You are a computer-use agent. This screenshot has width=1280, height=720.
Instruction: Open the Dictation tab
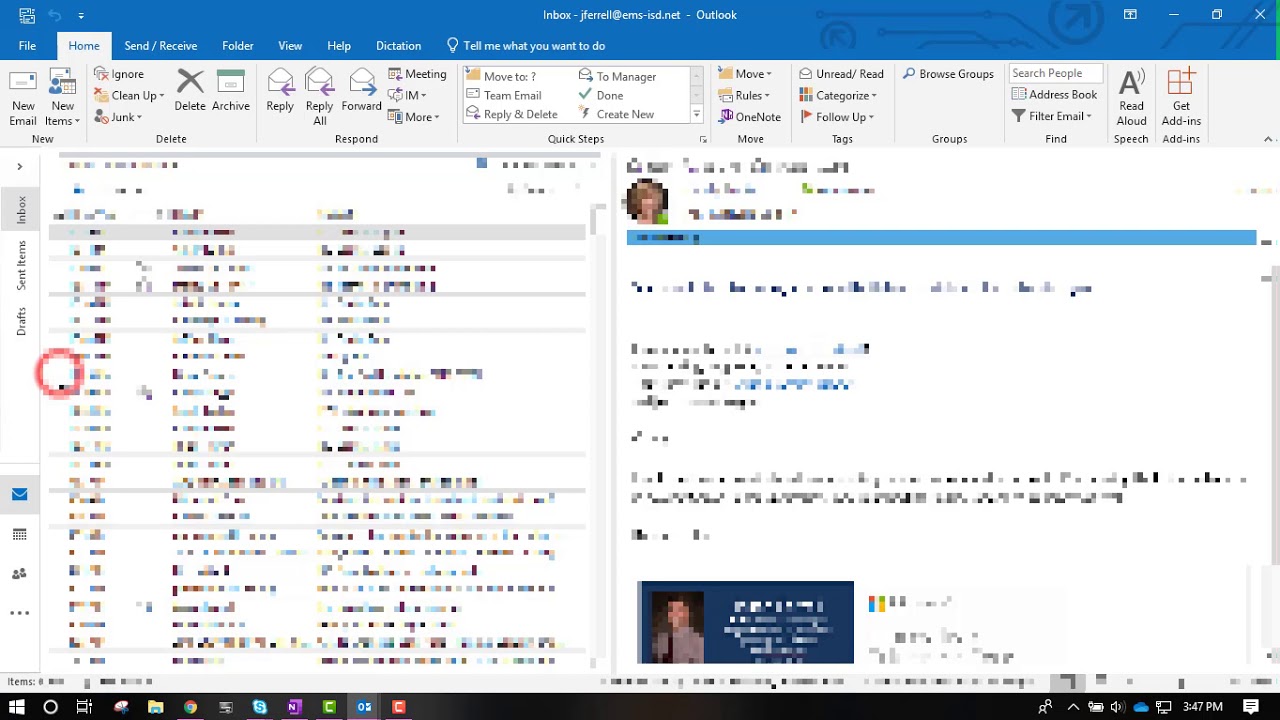coord(398,46)
